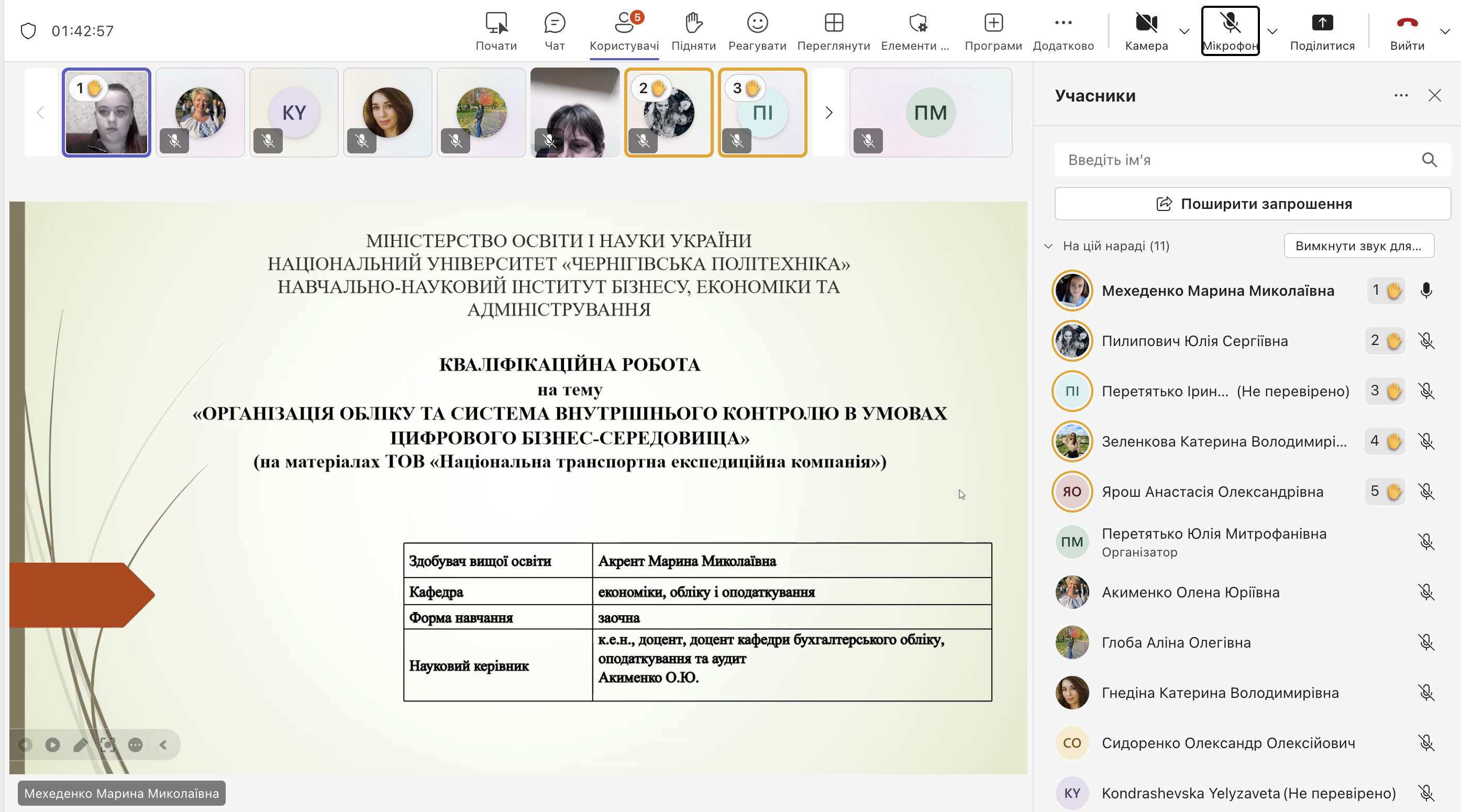Open the View layout options
Screen dimensions: 1461x812
(833, 23)
